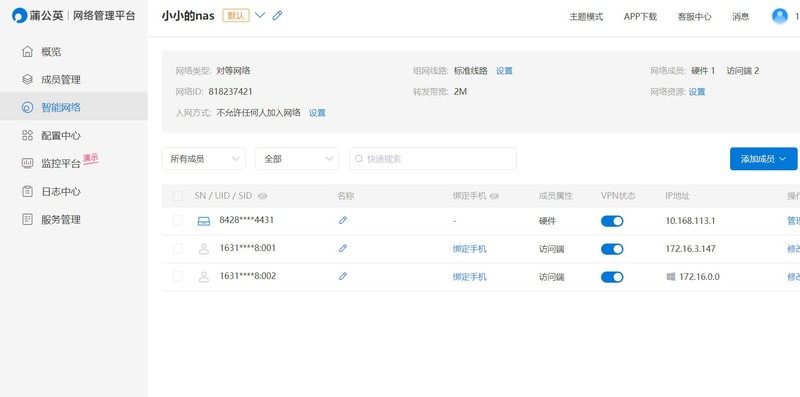Click the 转发带宽 value 2M
Screen dimensions: 800x397
tap(460, 92)
